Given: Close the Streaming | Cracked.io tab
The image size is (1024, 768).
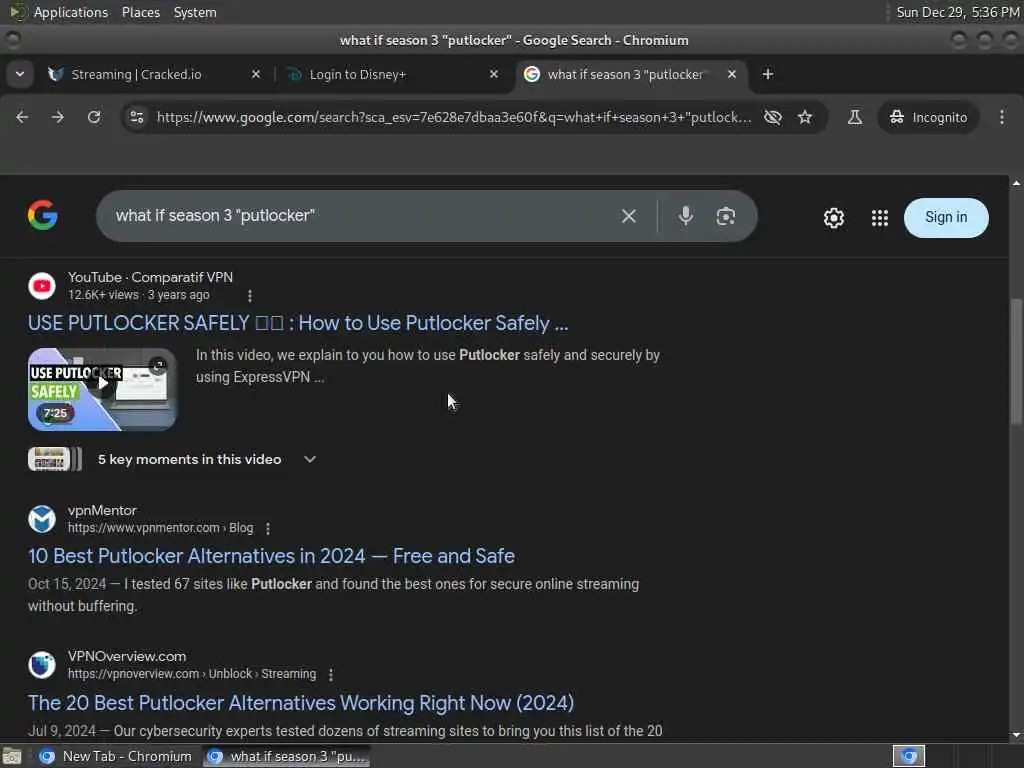Looking at the screenshot, I should point(256,74).
